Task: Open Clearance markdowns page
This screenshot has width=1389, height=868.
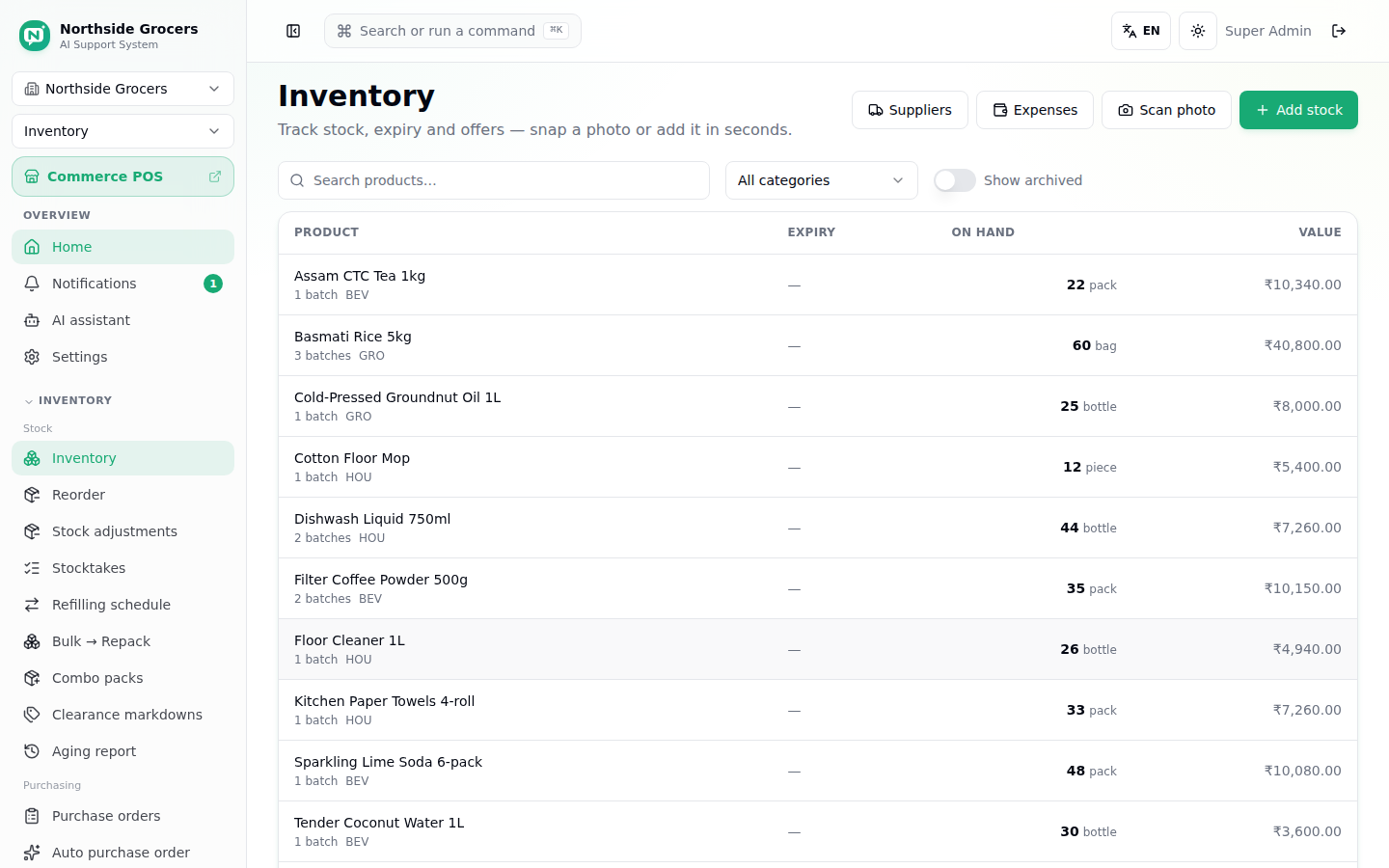Action: [123, 715]
